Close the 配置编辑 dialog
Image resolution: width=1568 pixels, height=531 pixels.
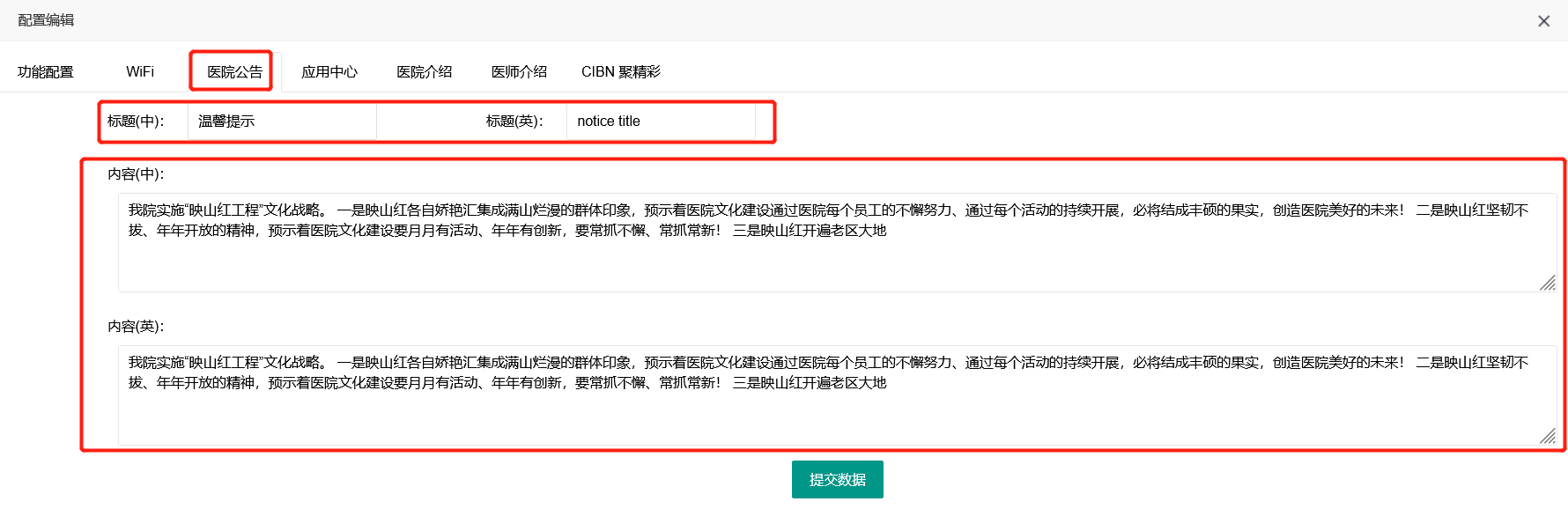(1543, 21)
